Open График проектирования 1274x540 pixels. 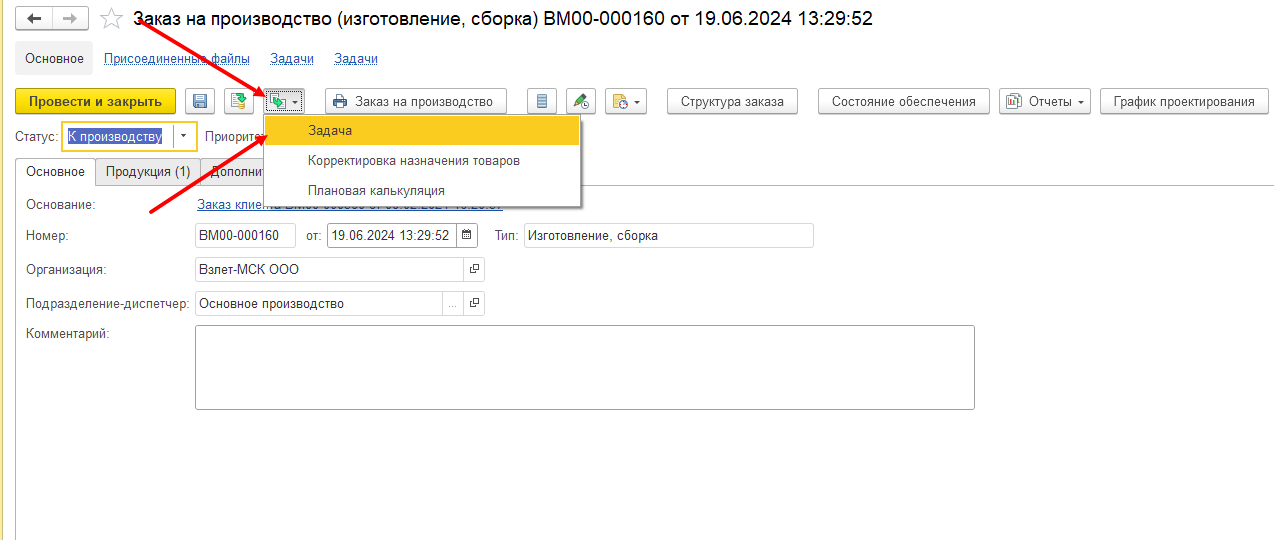point(1183,101)
